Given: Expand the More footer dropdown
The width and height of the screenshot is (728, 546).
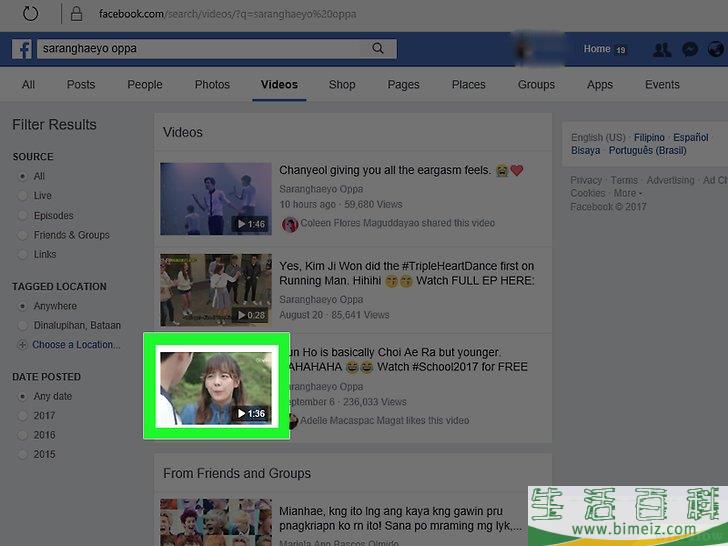Looking at the screenshot, I should (x=627, y=193).
